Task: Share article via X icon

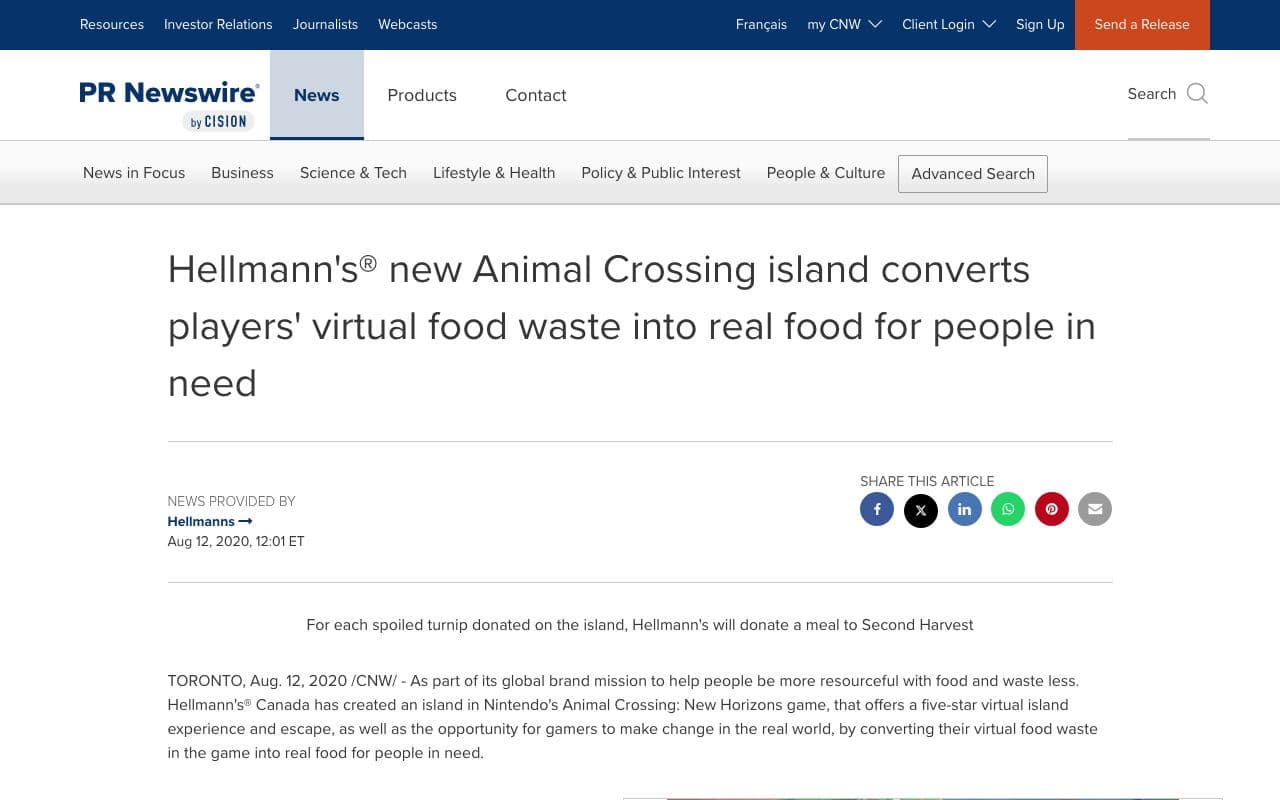Action: [921, 510]
